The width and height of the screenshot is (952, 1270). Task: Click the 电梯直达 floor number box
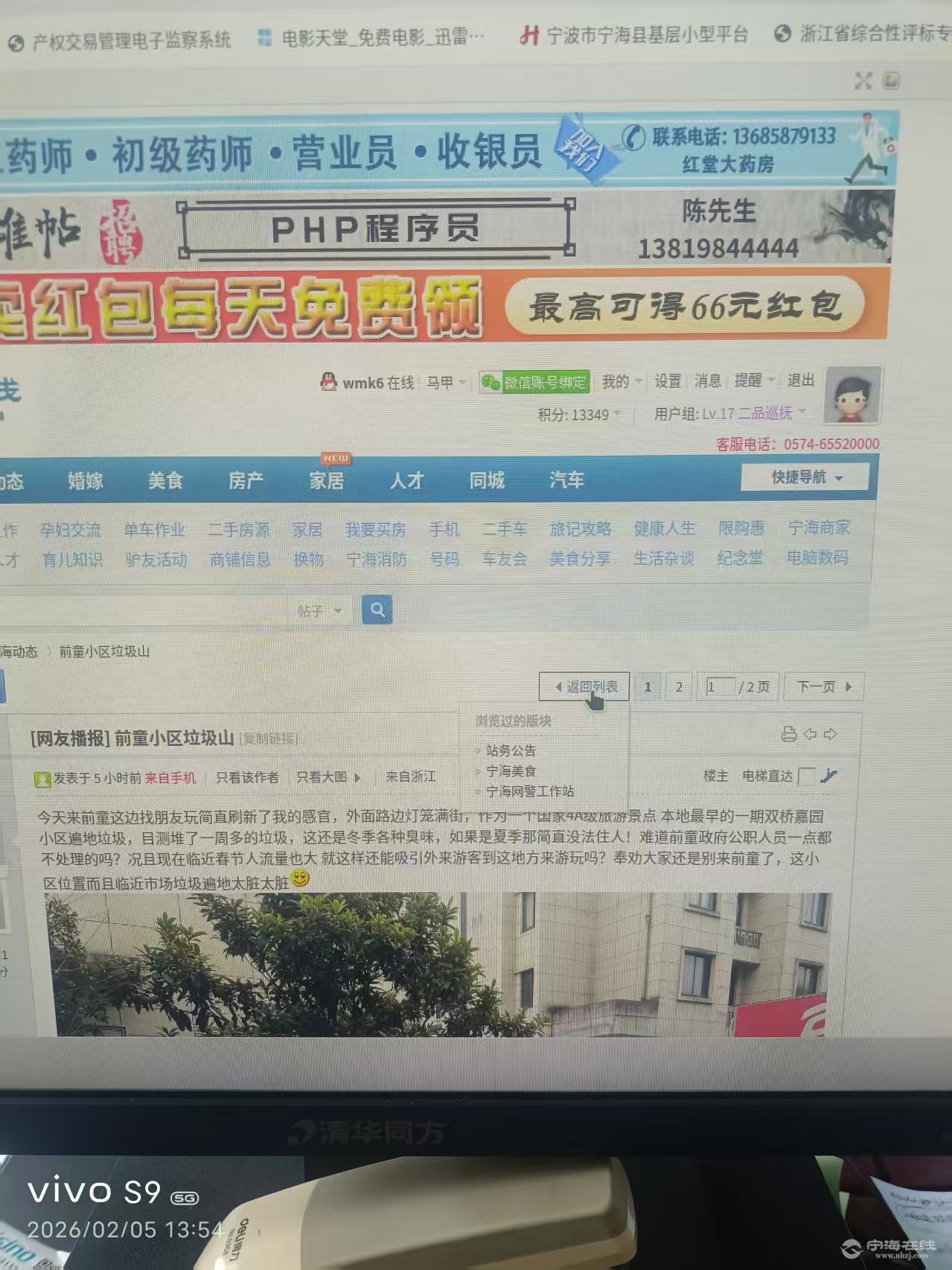pos(806,776)
